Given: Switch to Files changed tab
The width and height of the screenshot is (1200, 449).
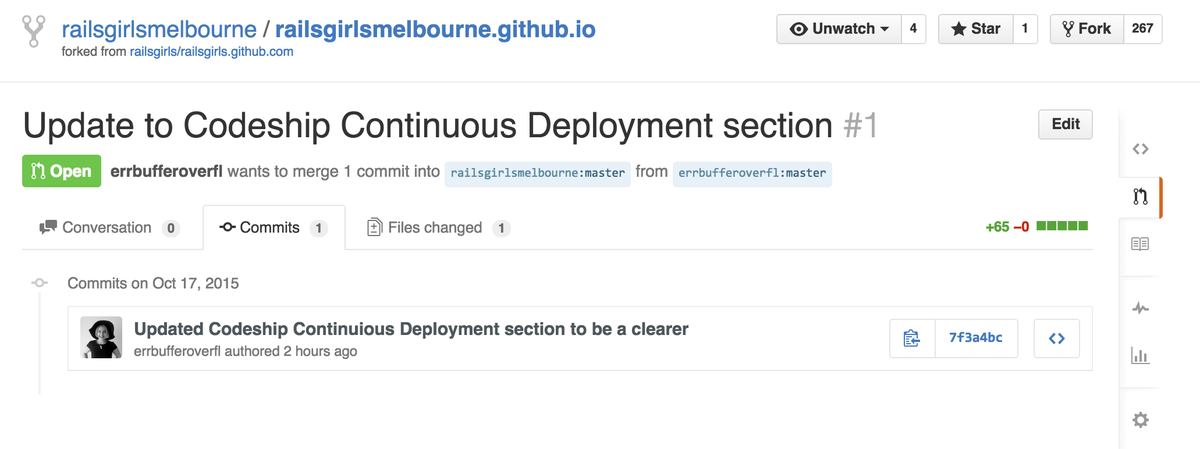Looking at the screenshot, I should pyautogui.click(x=438, y=228).
